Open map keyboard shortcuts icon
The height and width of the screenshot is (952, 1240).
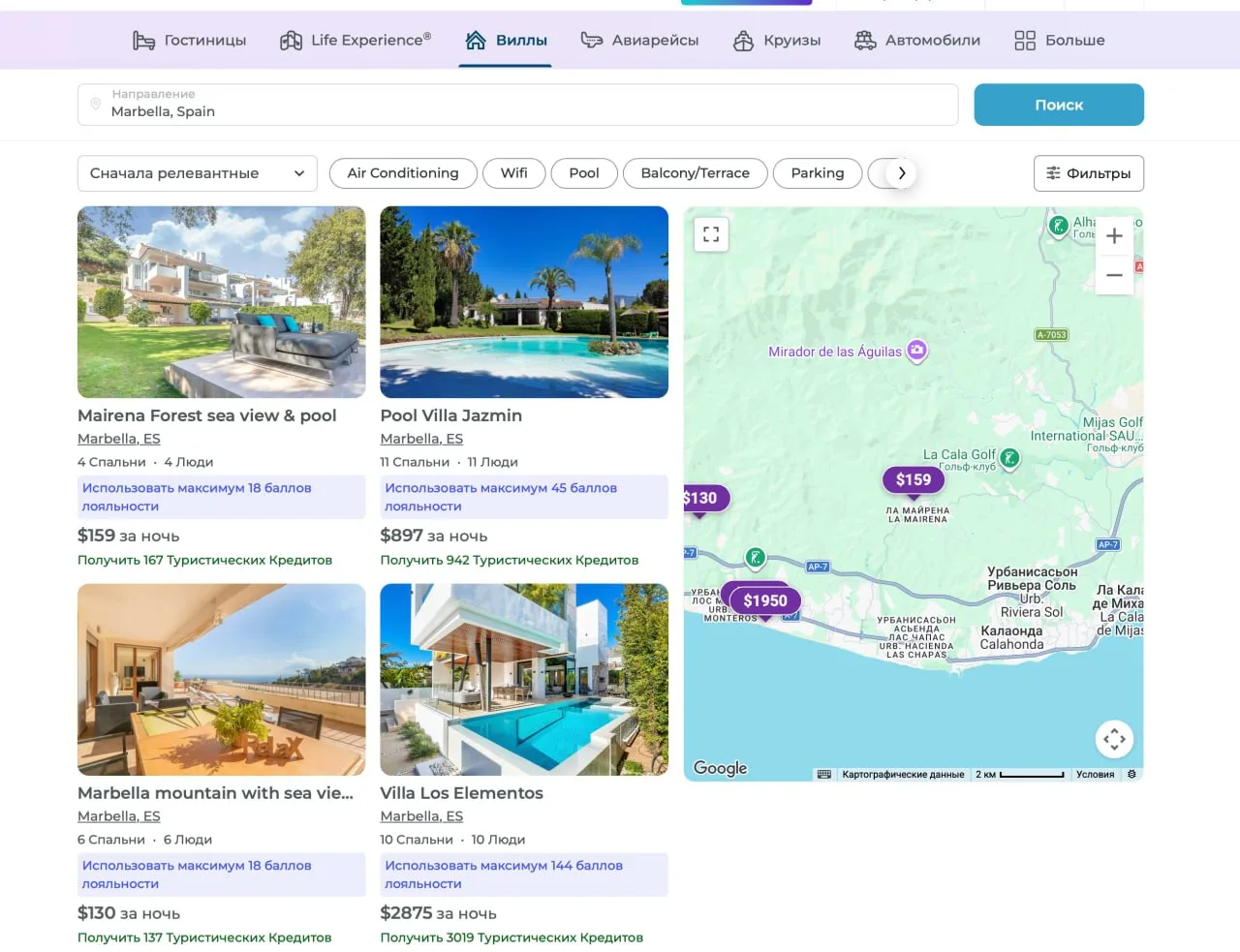824,775
